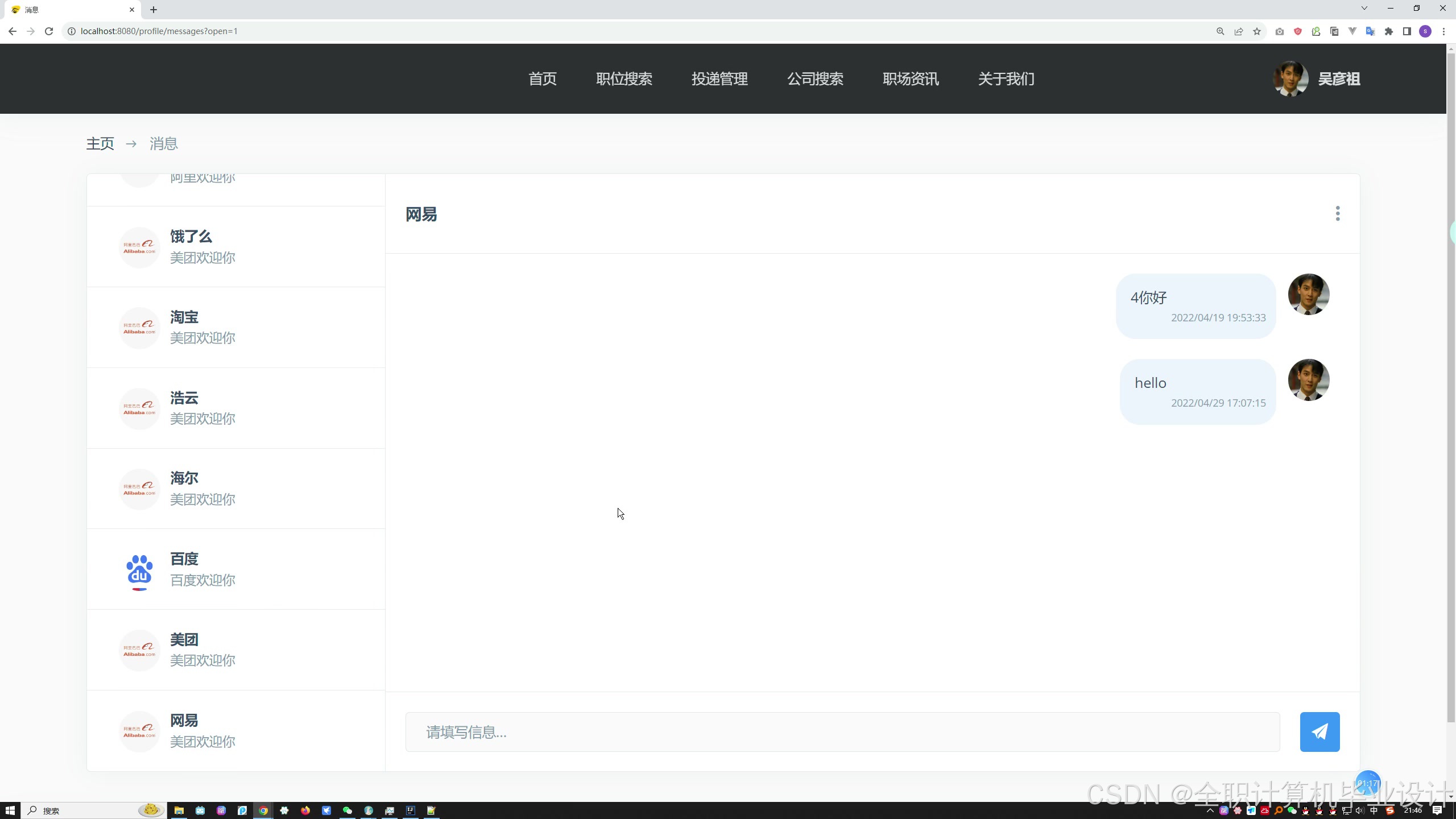Open the 吴彦祖 user profile
Image resolution: width=1456 pixels, height=819 pixels.
1338,79
